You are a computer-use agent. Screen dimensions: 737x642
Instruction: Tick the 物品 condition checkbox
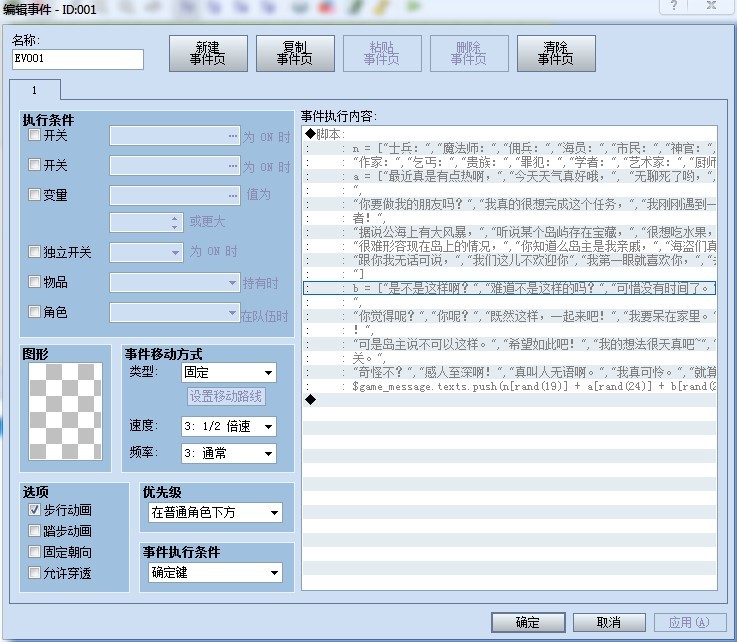pos(34,282)
